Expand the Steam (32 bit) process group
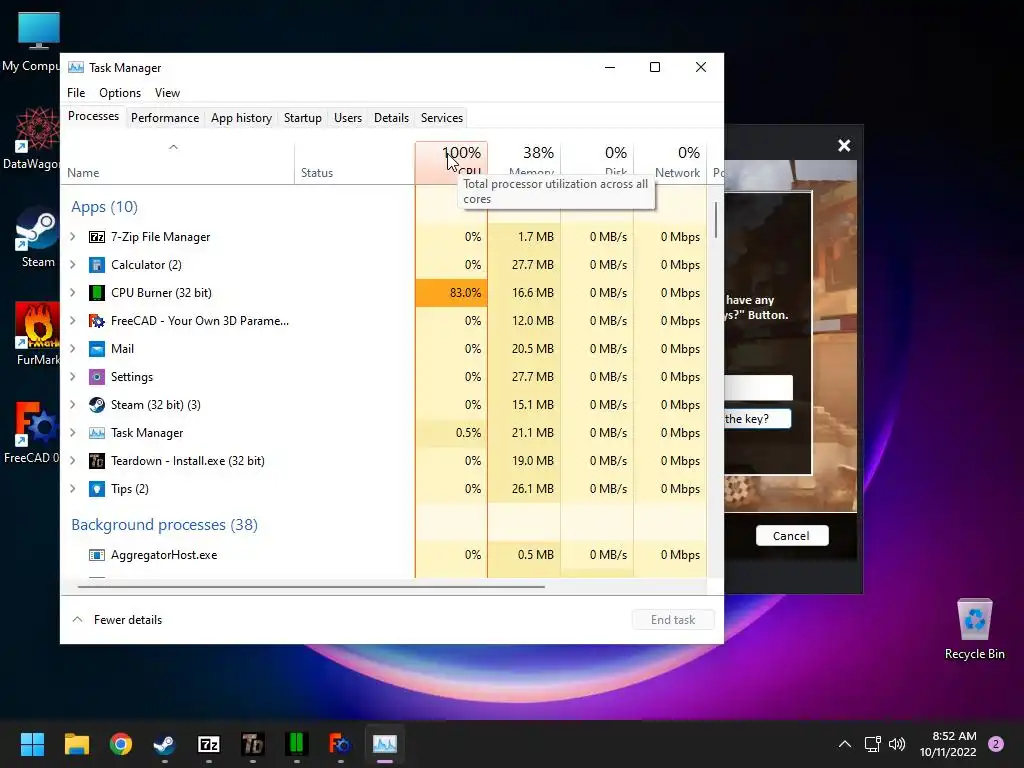Screen dimensions: 1024x768 [73, 405]
